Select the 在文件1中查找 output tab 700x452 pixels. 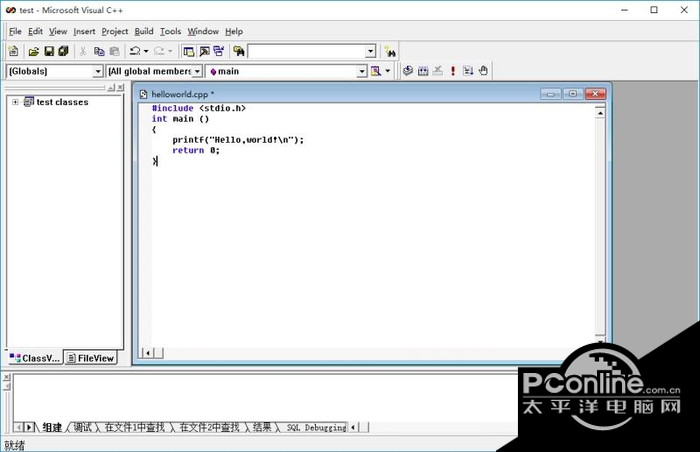pos(134,427)
